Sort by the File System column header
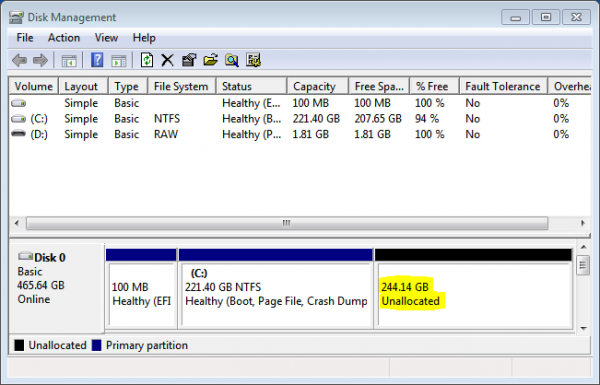Screen dimensions: 600x385 tap(182, 86)
